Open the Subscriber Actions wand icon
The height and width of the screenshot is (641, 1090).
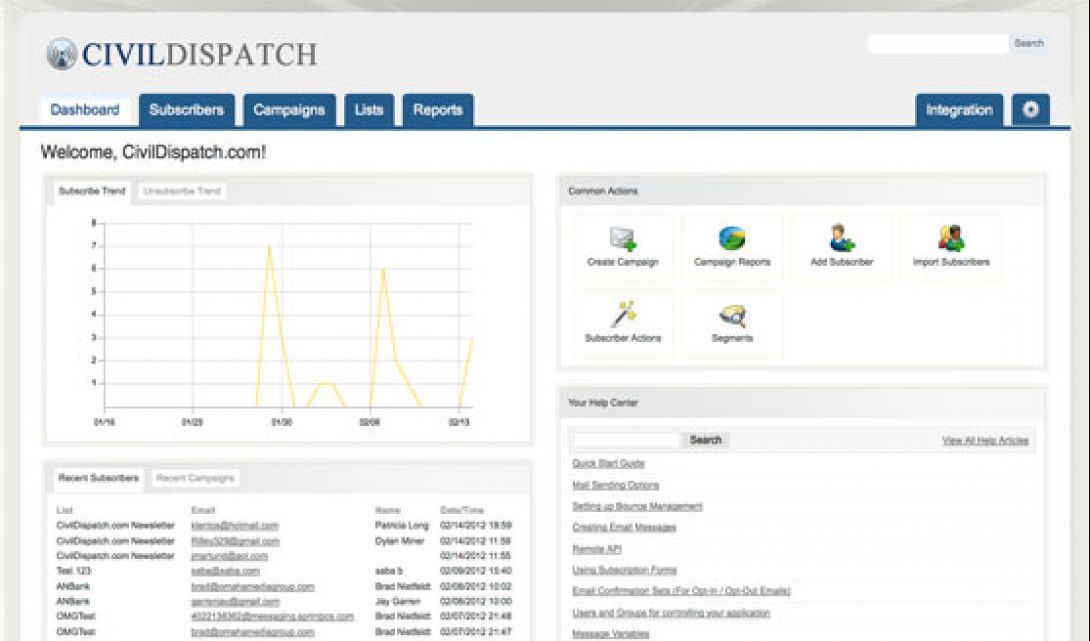623,314
